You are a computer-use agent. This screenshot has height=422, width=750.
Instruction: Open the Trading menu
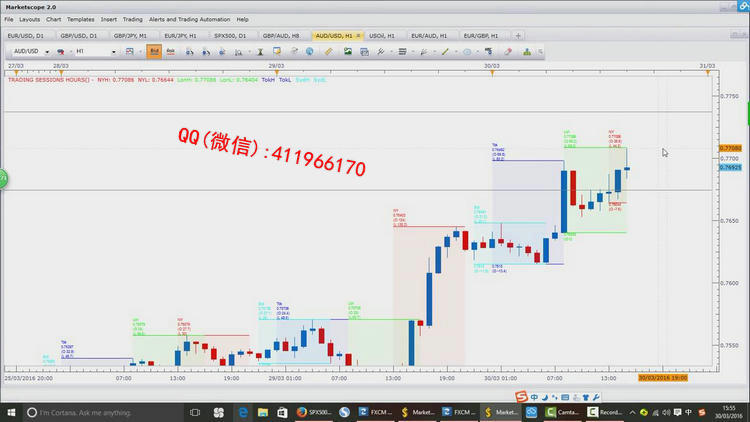132,20
